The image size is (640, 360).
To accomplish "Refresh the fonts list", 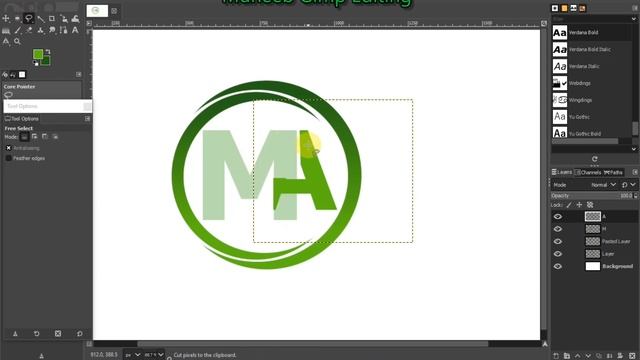I will (x=594, y=159).
